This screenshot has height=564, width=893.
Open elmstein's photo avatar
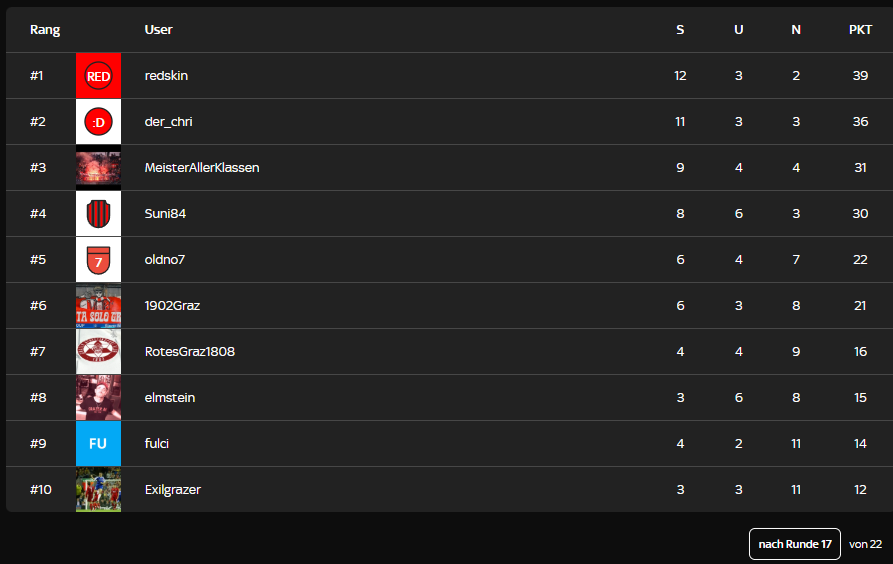point(98,398)
